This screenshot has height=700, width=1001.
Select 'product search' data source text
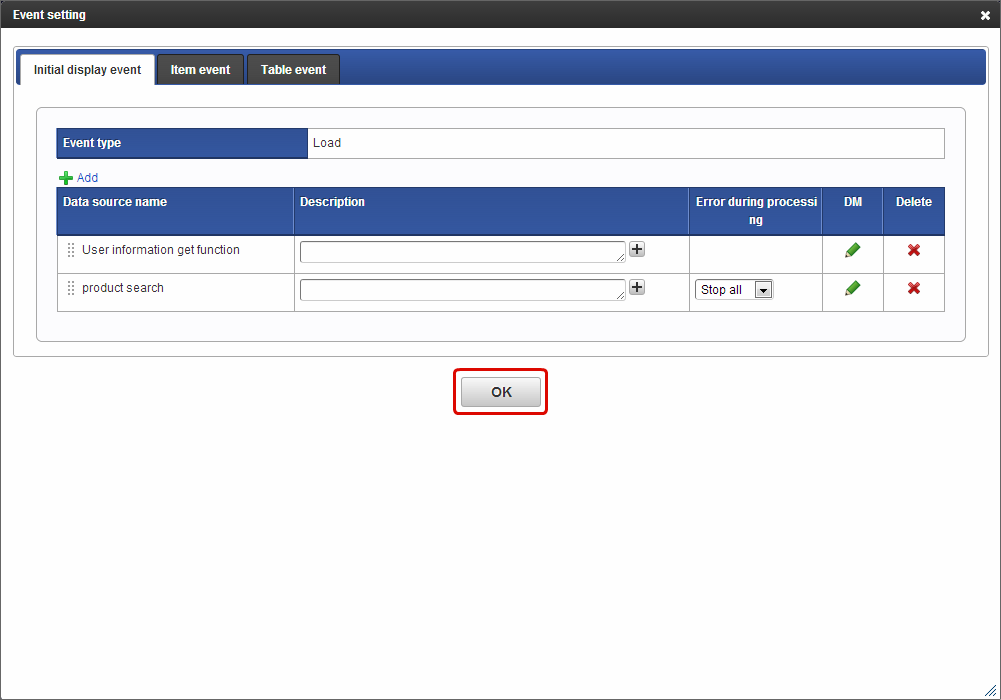[123, 288]
